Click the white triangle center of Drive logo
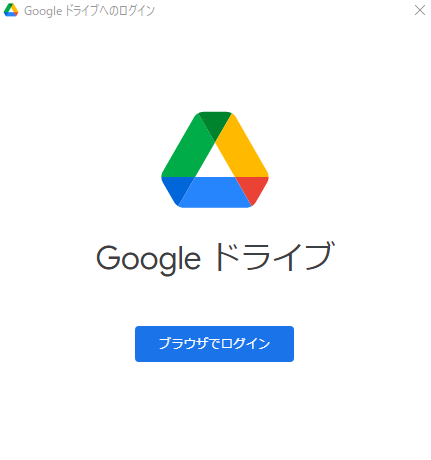Viewport: 431px width, 460px height. pyautogui.click(x=215, y=165)
